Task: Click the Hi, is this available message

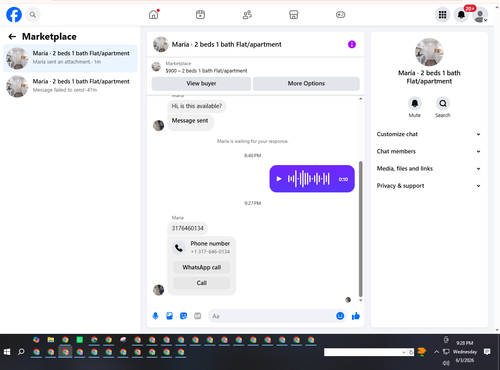Action: (x=197, y=106)
